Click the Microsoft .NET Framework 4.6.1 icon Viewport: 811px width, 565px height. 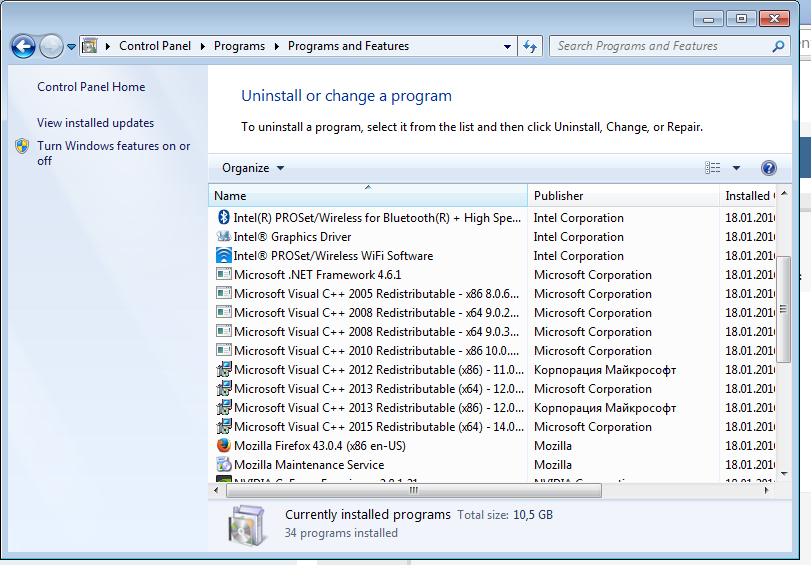coord(224,275)
